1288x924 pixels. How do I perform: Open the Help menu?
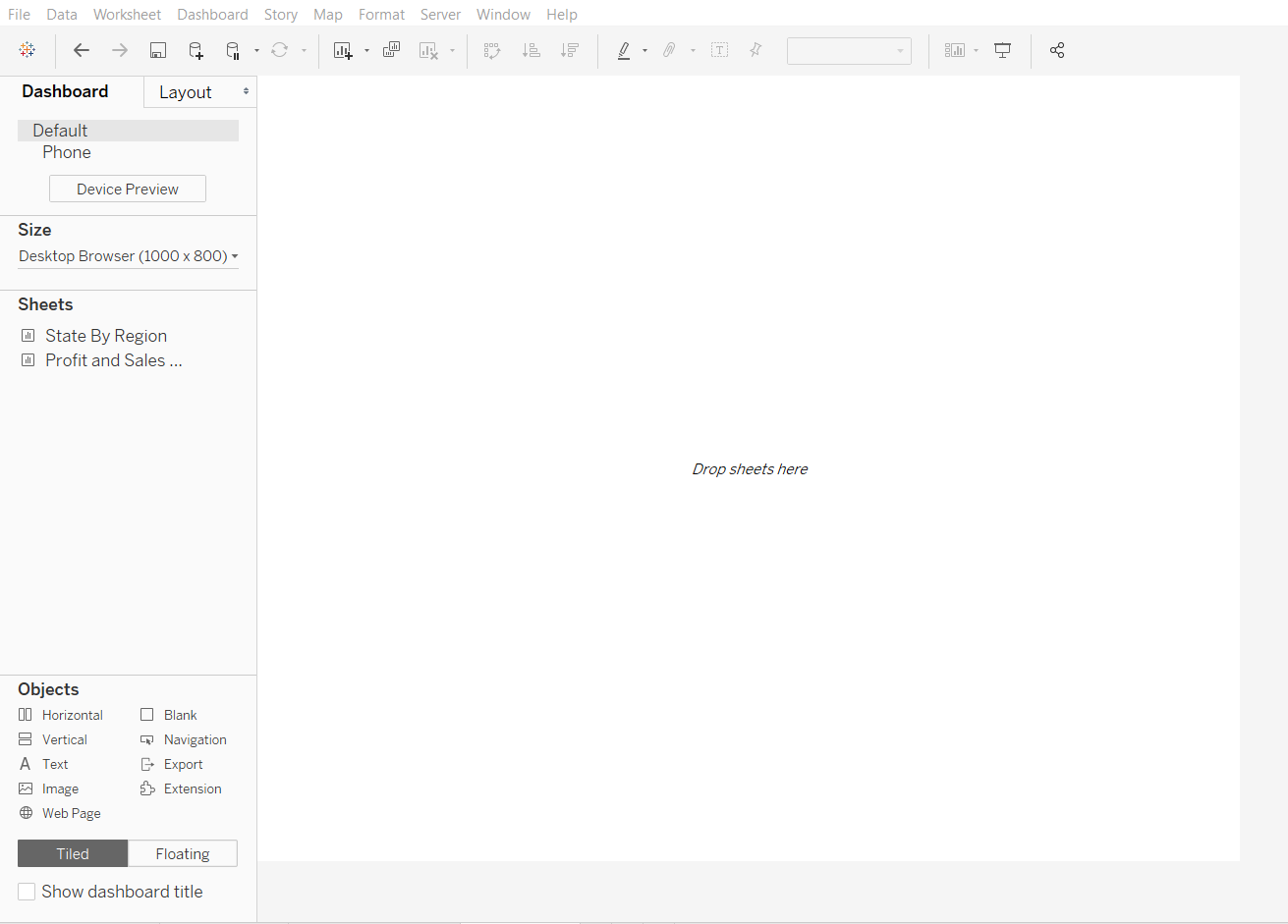click(562, 15)
